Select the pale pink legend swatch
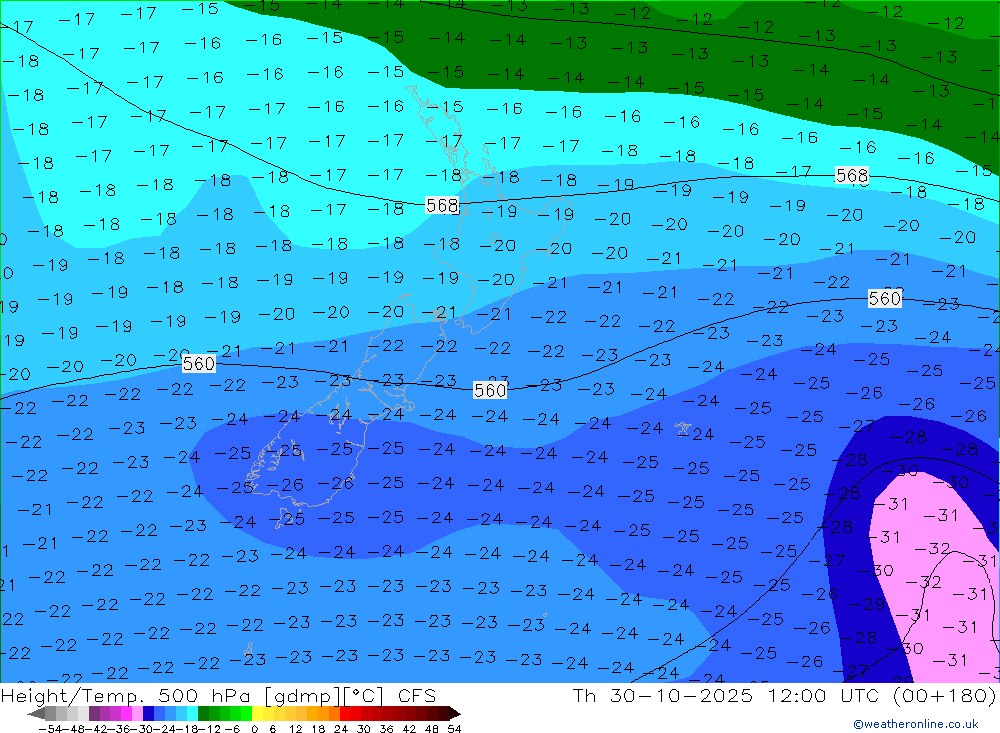 (x=137, y=713)
